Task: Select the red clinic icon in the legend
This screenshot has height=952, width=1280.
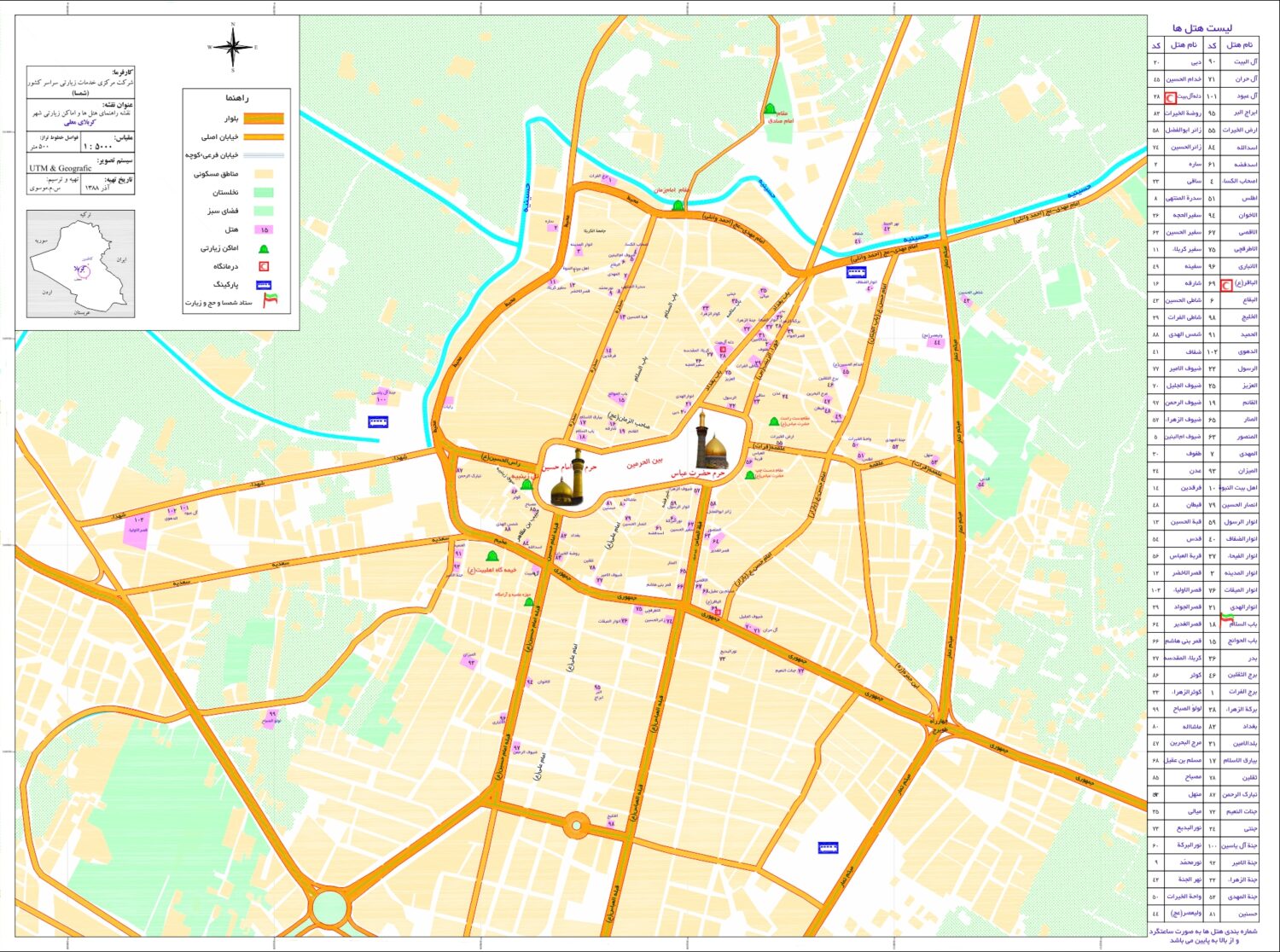Action: (264, 267)
